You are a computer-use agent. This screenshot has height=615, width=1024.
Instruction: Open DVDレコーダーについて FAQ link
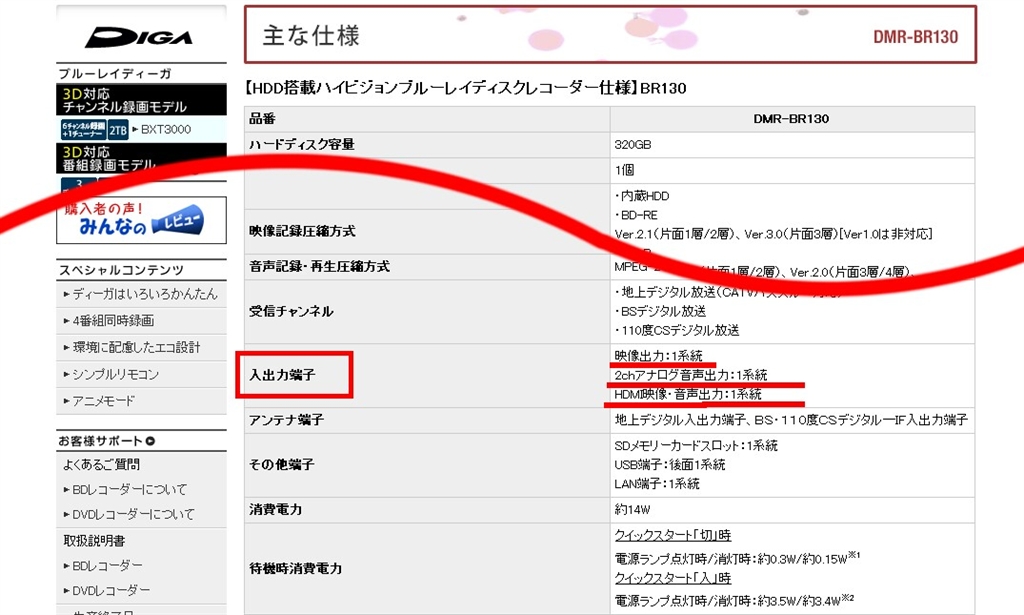coord(133,514)
